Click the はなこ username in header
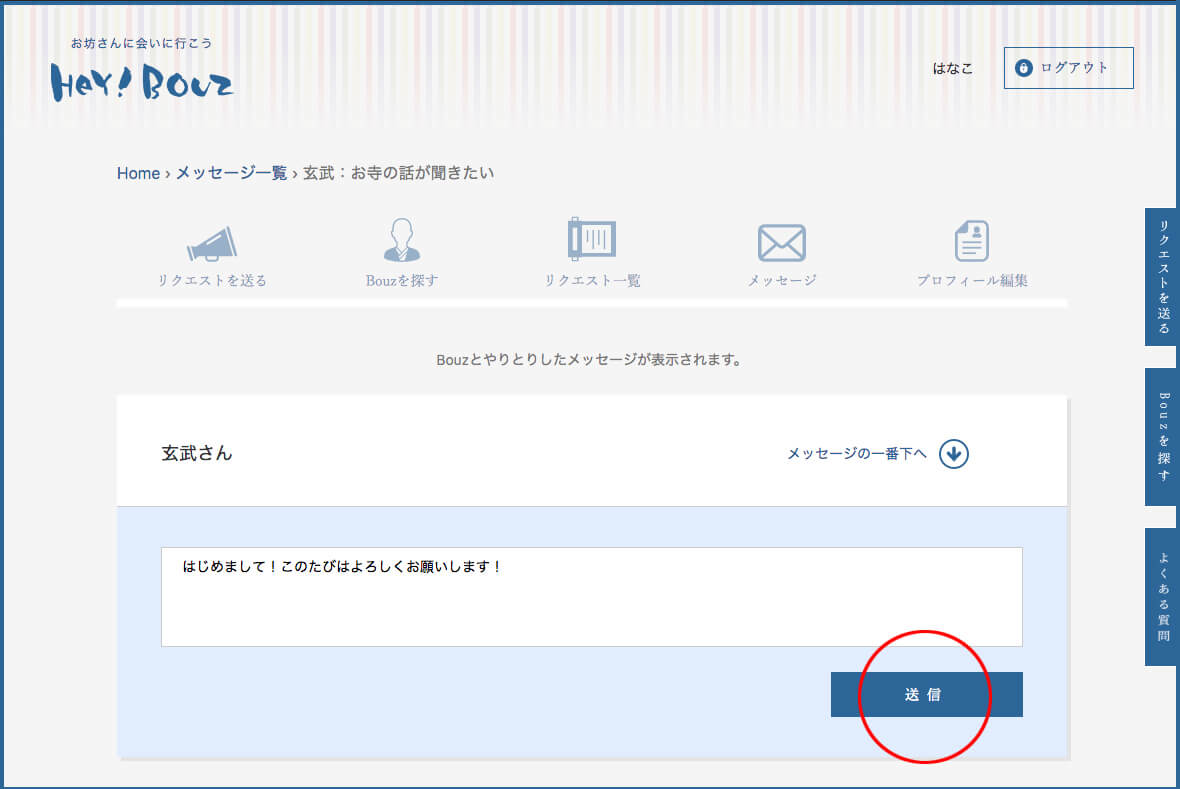Image resolution: width=1180 pixels, height=789 pixels. click(952, 69)
